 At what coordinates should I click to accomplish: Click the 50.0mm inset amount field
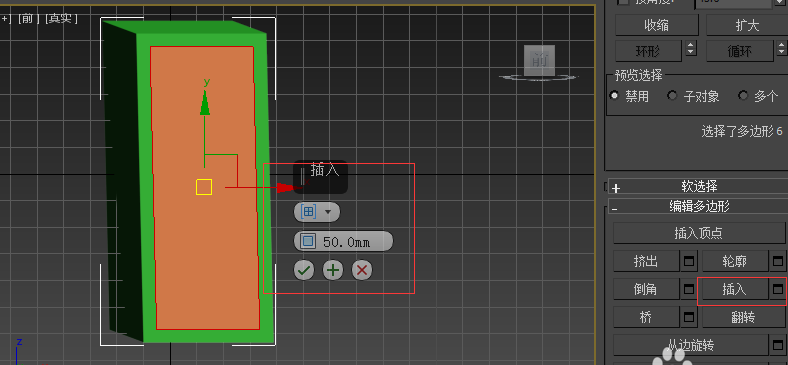(x=343, y=241)
